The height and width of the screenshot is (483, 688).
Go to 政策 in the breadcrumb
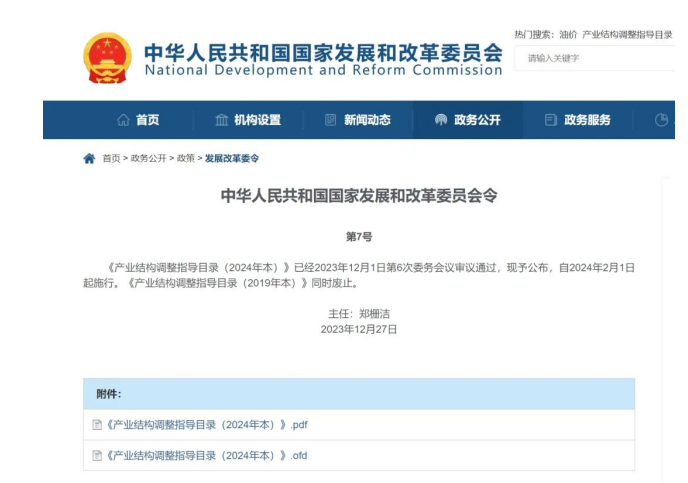coord(186,158)
